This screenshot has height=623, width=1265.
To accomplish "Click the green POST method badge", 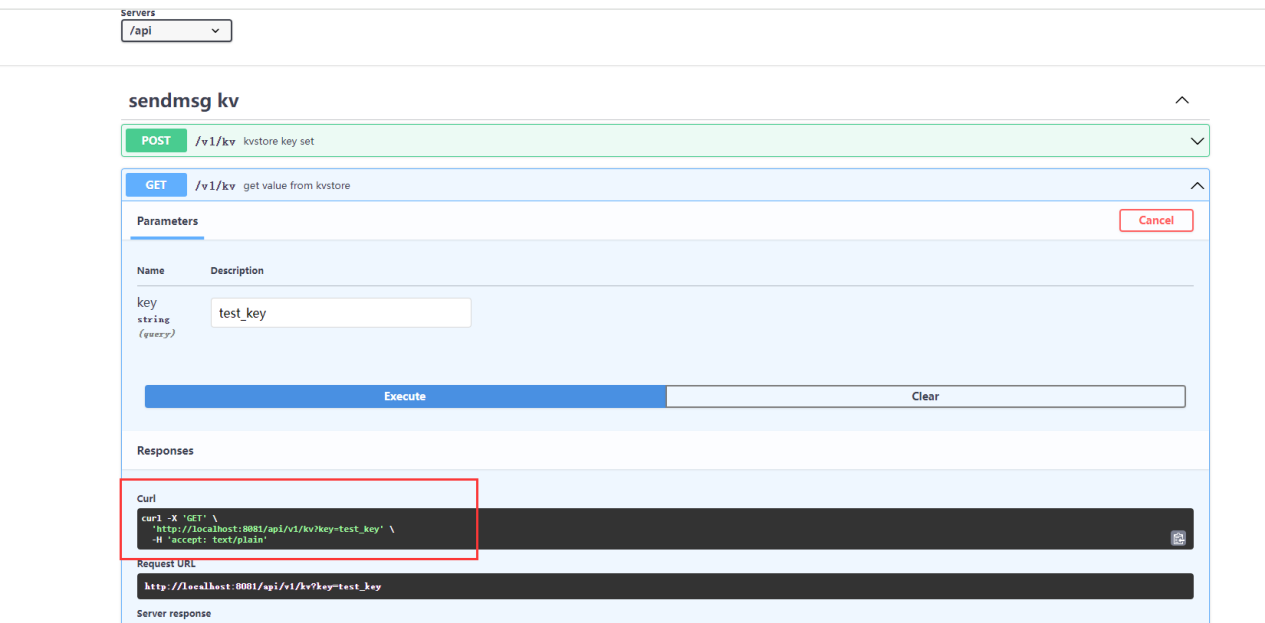I will pos(156,141).
